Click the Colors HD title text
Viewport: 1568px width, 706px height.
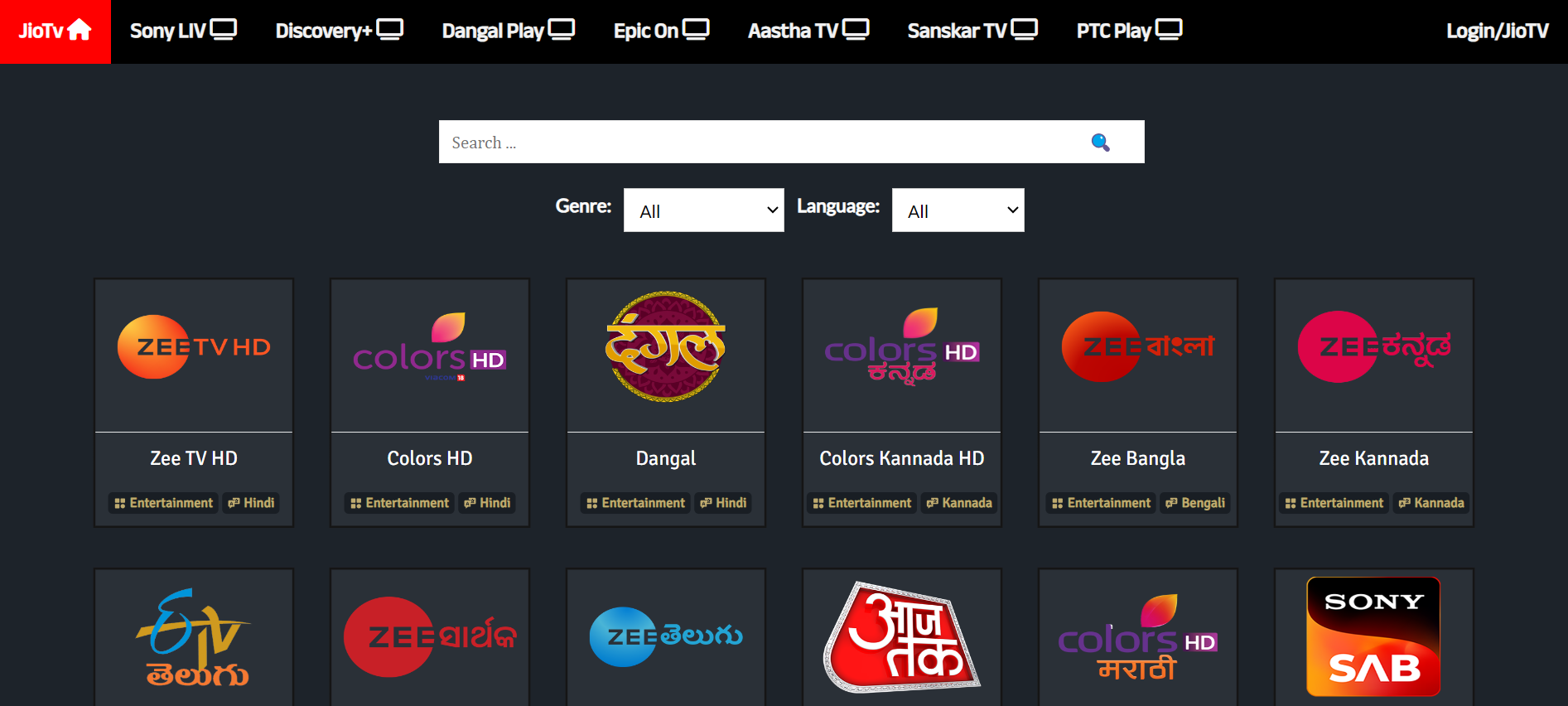(430, 458)
